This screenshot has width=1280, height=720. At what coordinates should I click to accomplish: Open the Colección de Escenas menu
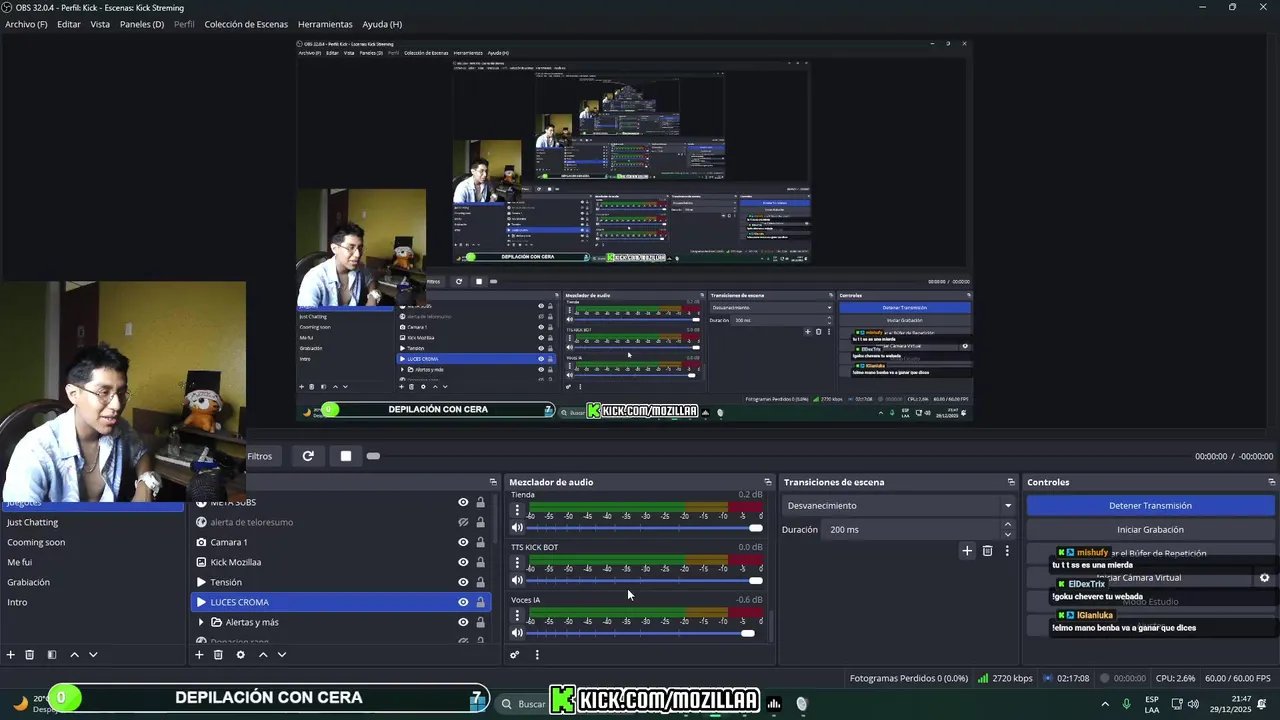[x=246, y=24]
